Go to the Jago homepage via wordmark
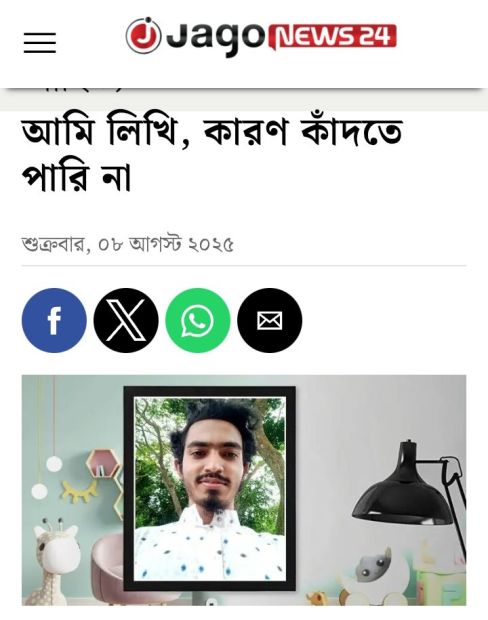This screenshot has height=620, width=488. [215, 38]
